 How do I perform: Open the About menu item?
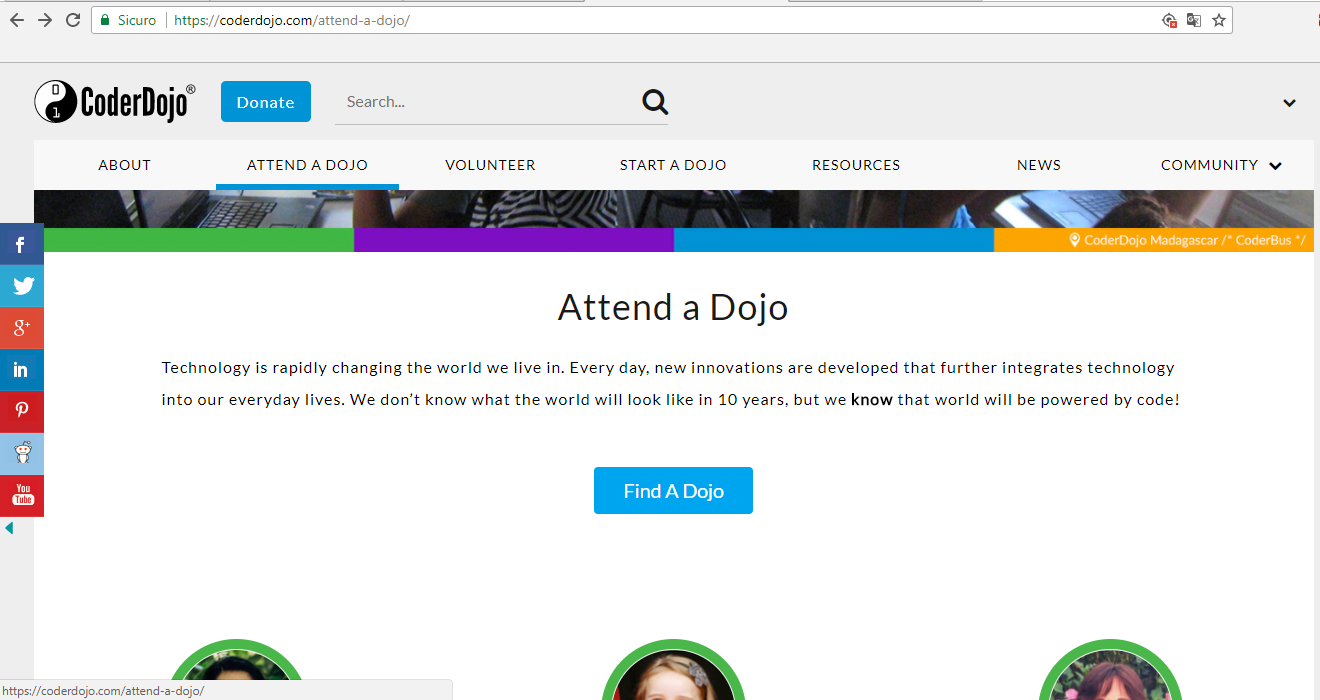[125, 165]
